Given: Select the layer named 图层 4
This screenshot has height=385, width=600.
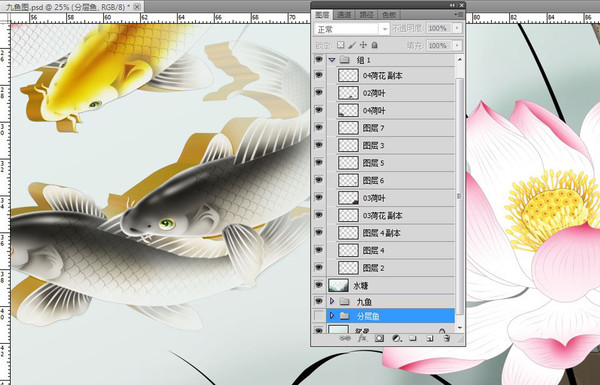Looking at the screenshot, I should (x=391, y=251).
